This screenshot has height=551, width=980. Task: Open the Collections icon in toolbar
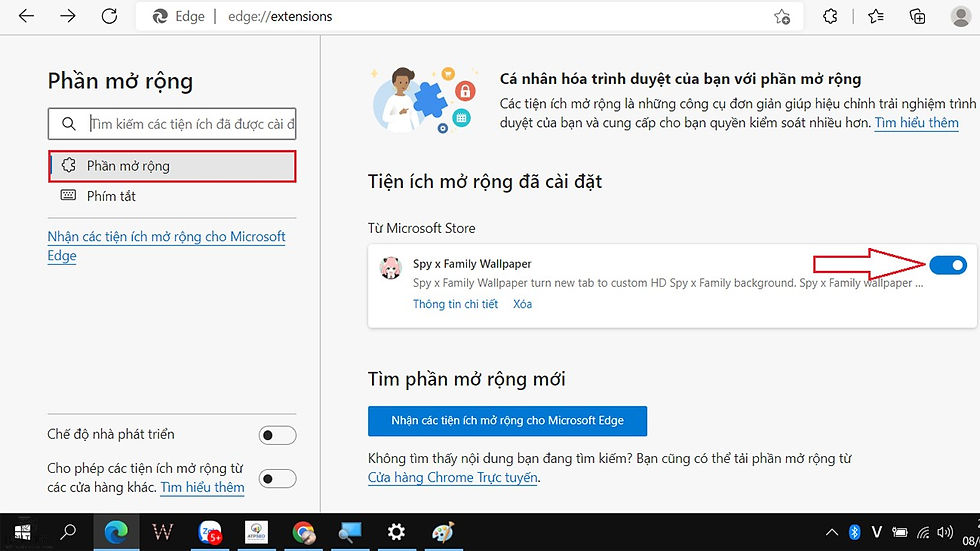point(918,16)
